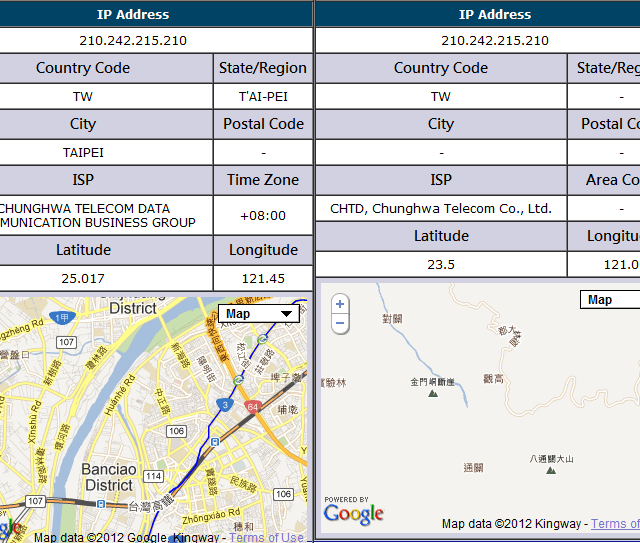Viewport: 640px width, 543px height.
Task: Open Terms of Use link on left map
Action: 266,537
